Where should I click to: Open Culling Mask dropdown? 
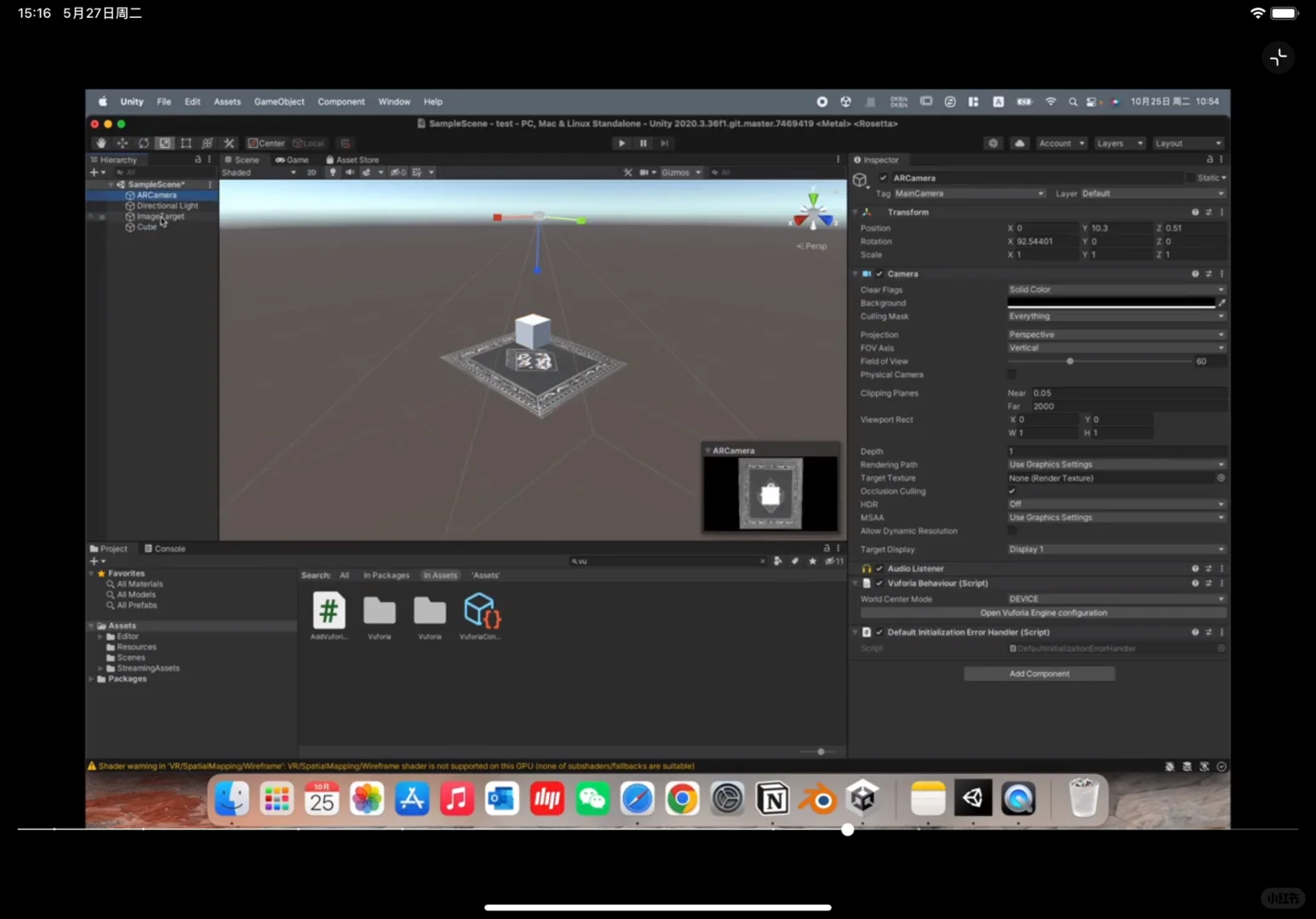pos(1116,317)
